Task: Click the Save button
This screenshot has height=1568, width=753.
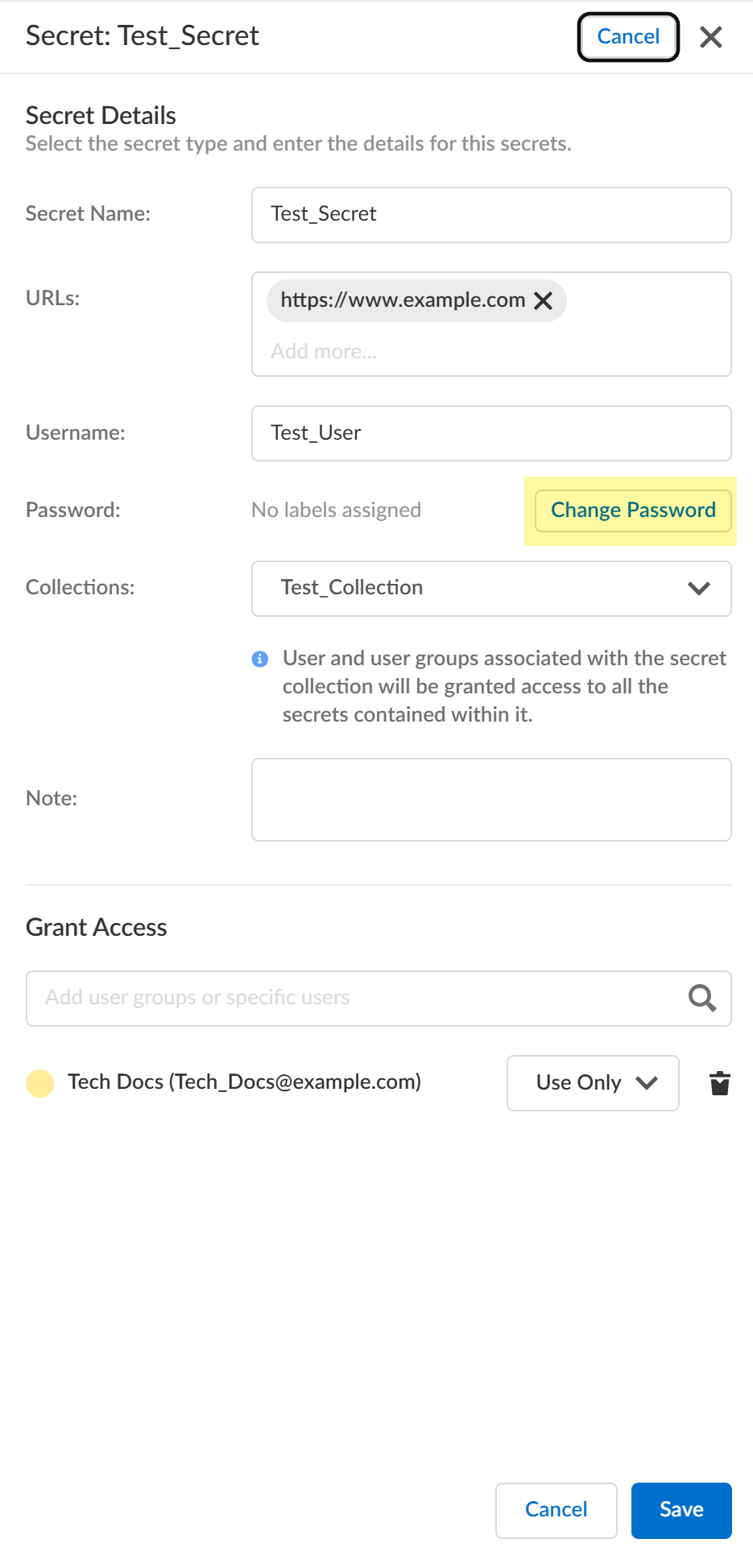Action: tap(681, 1510)
